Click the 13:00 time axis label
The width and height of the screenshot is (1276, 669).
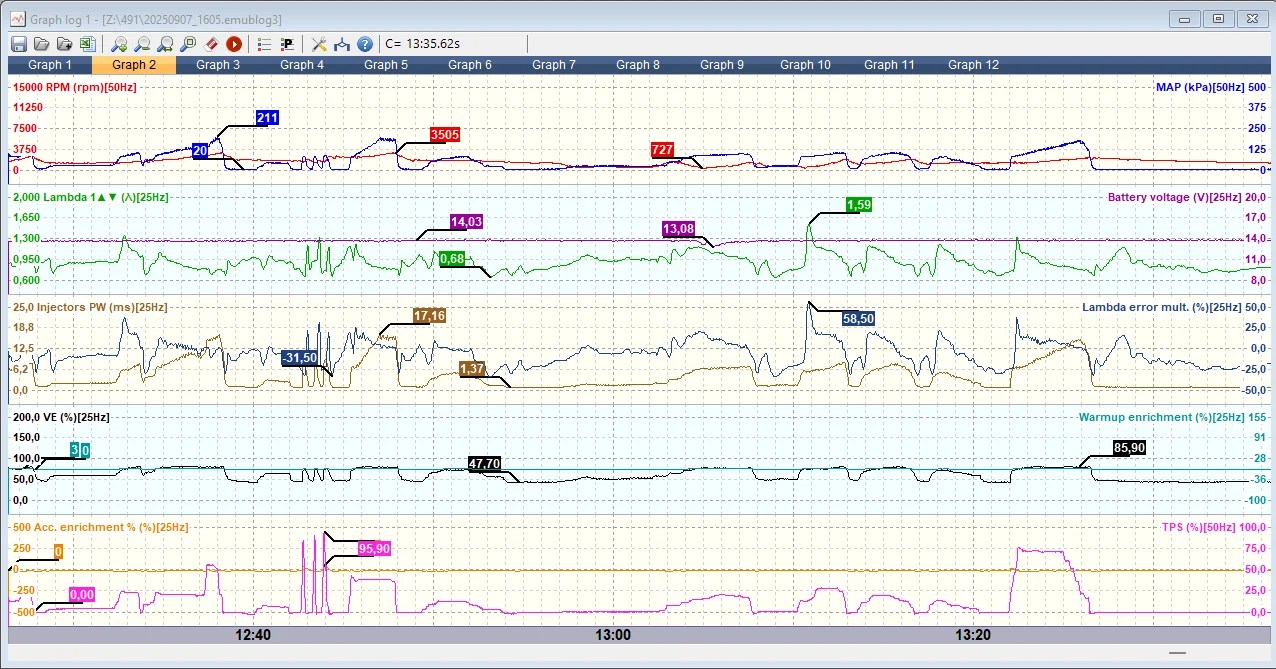pyautogui.click(x=613, y=635)
